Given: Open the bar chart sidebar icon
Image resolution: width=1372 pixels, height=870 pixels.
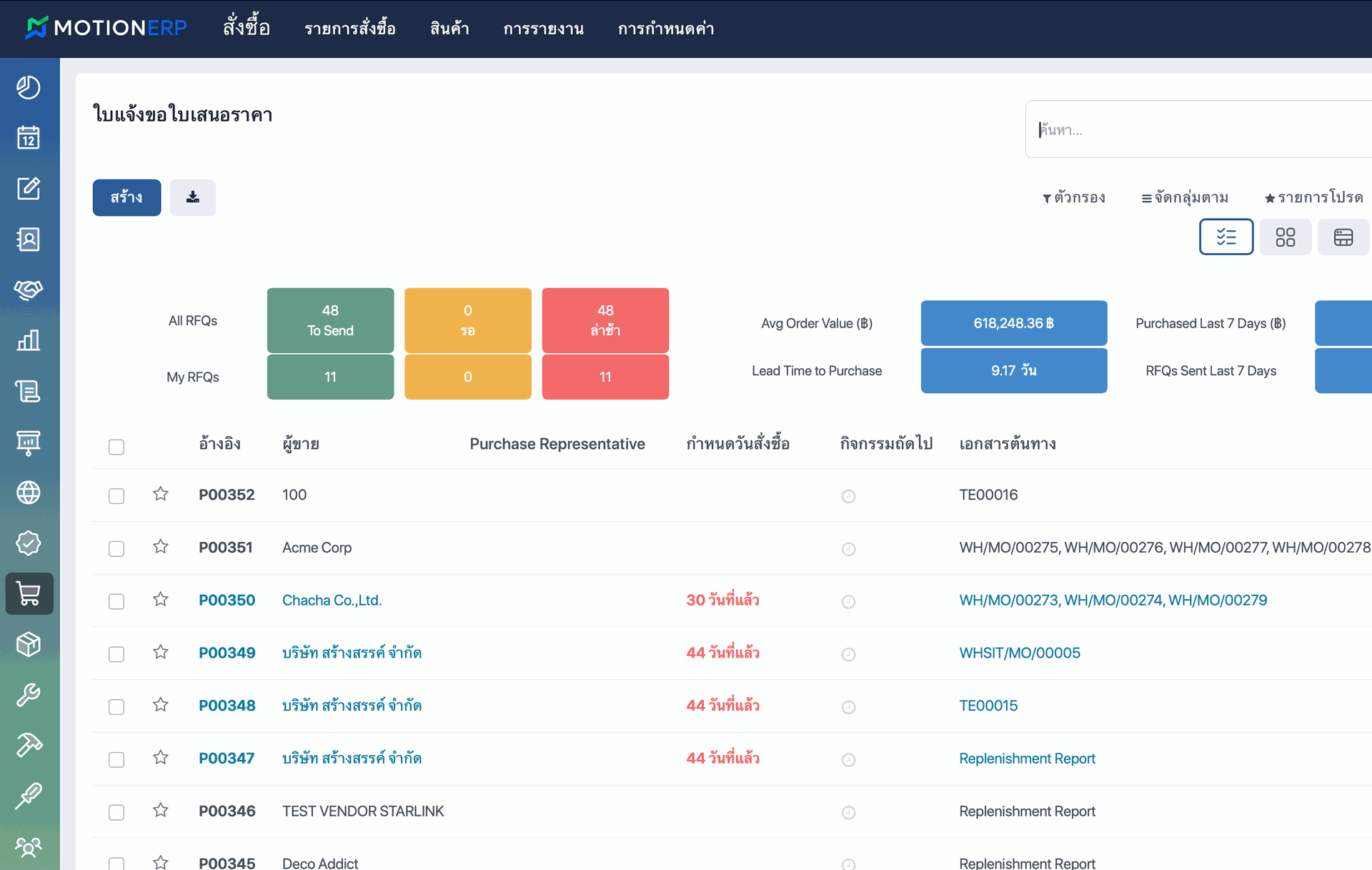Looking at the screenshot, I should 29,340.
